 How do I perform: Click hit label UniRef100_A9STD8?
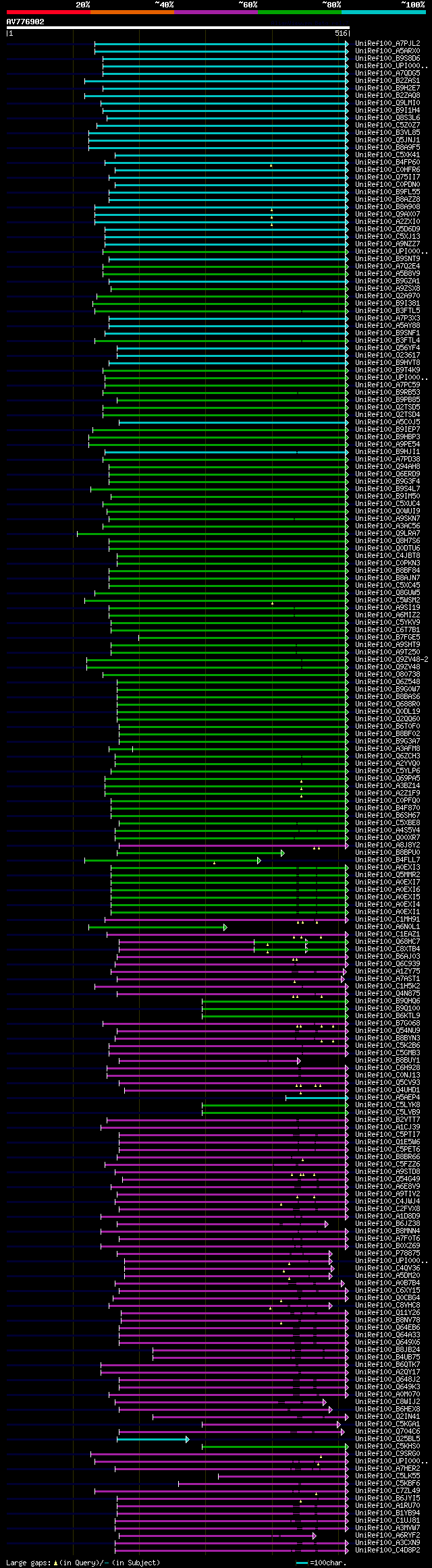387,1172
